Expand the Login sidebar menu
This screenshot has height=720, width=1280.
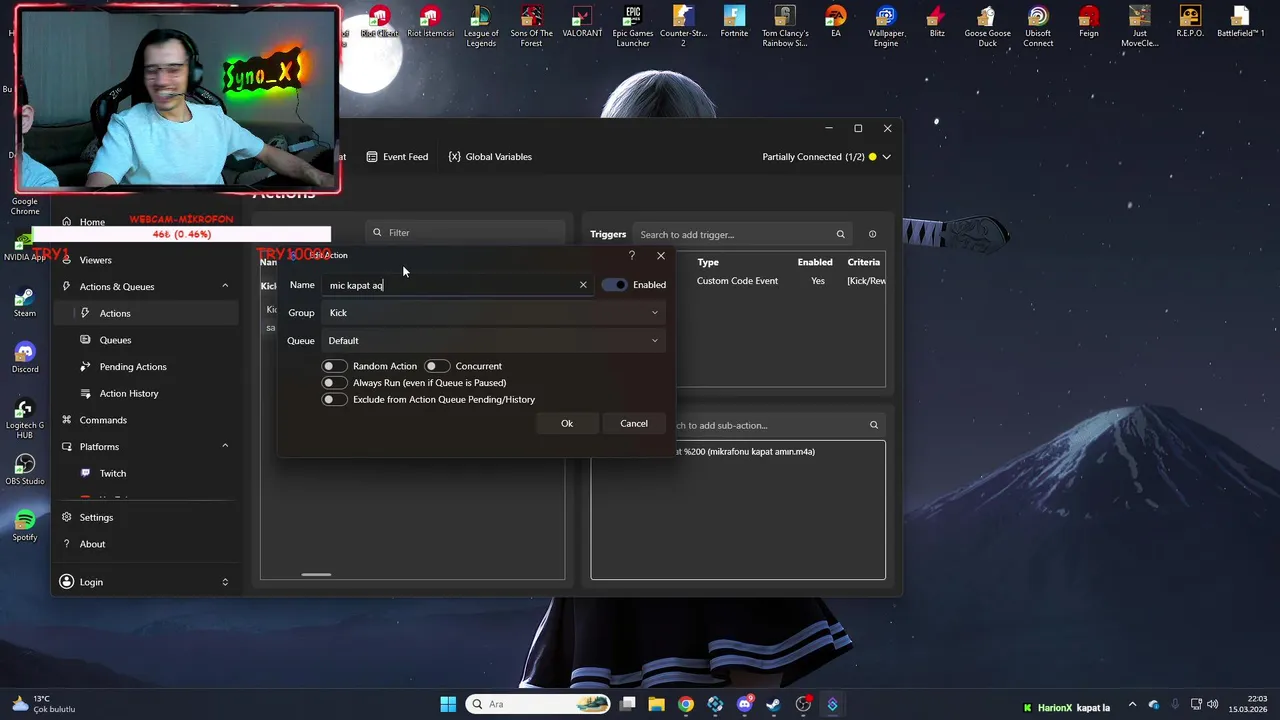(x=225, y=582)
